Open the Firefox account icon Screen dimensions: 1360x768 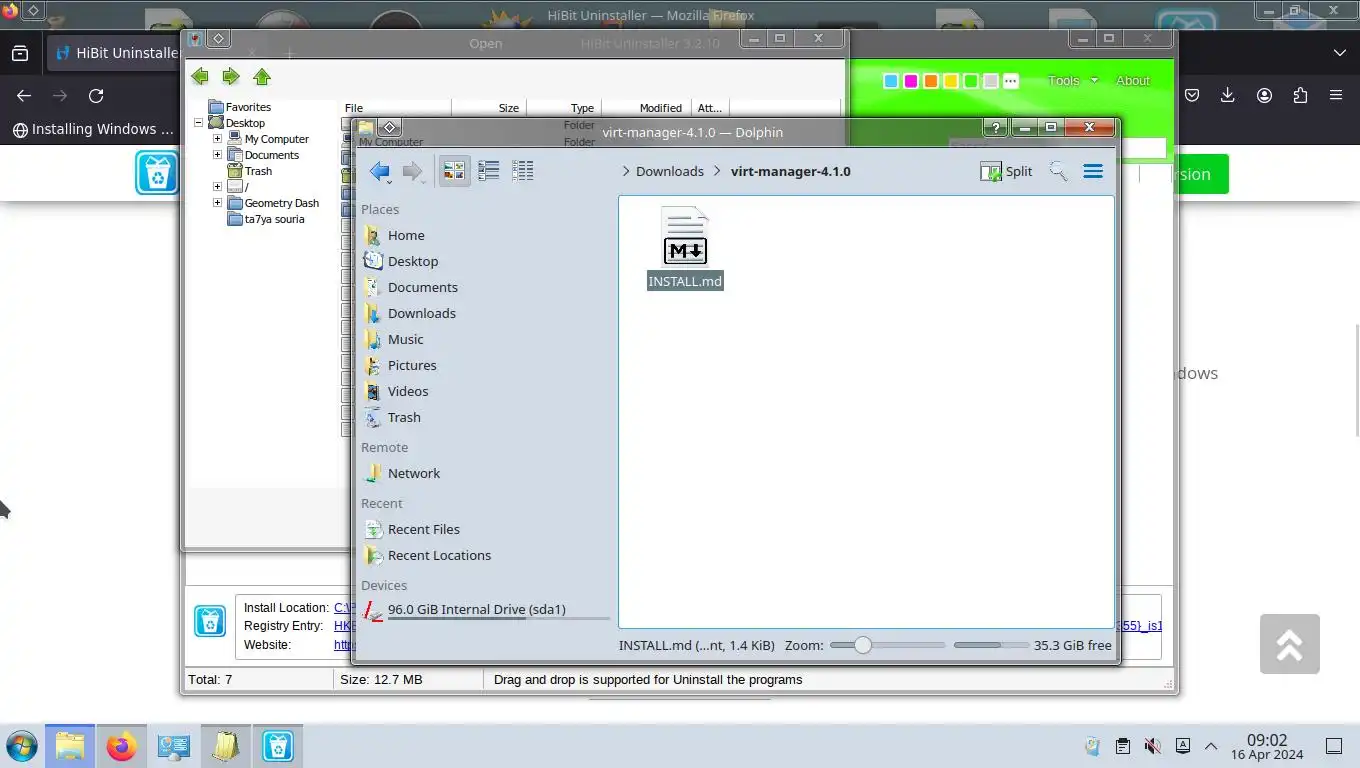pyautogui.click(x=1264, y=96)
